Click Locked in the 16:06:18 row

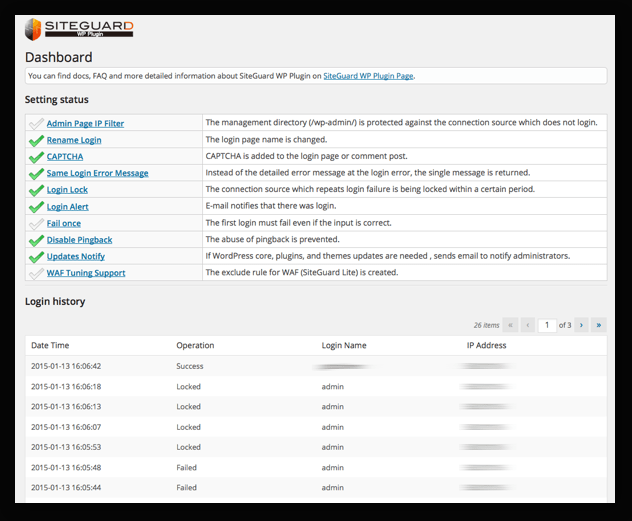point(188,386)
